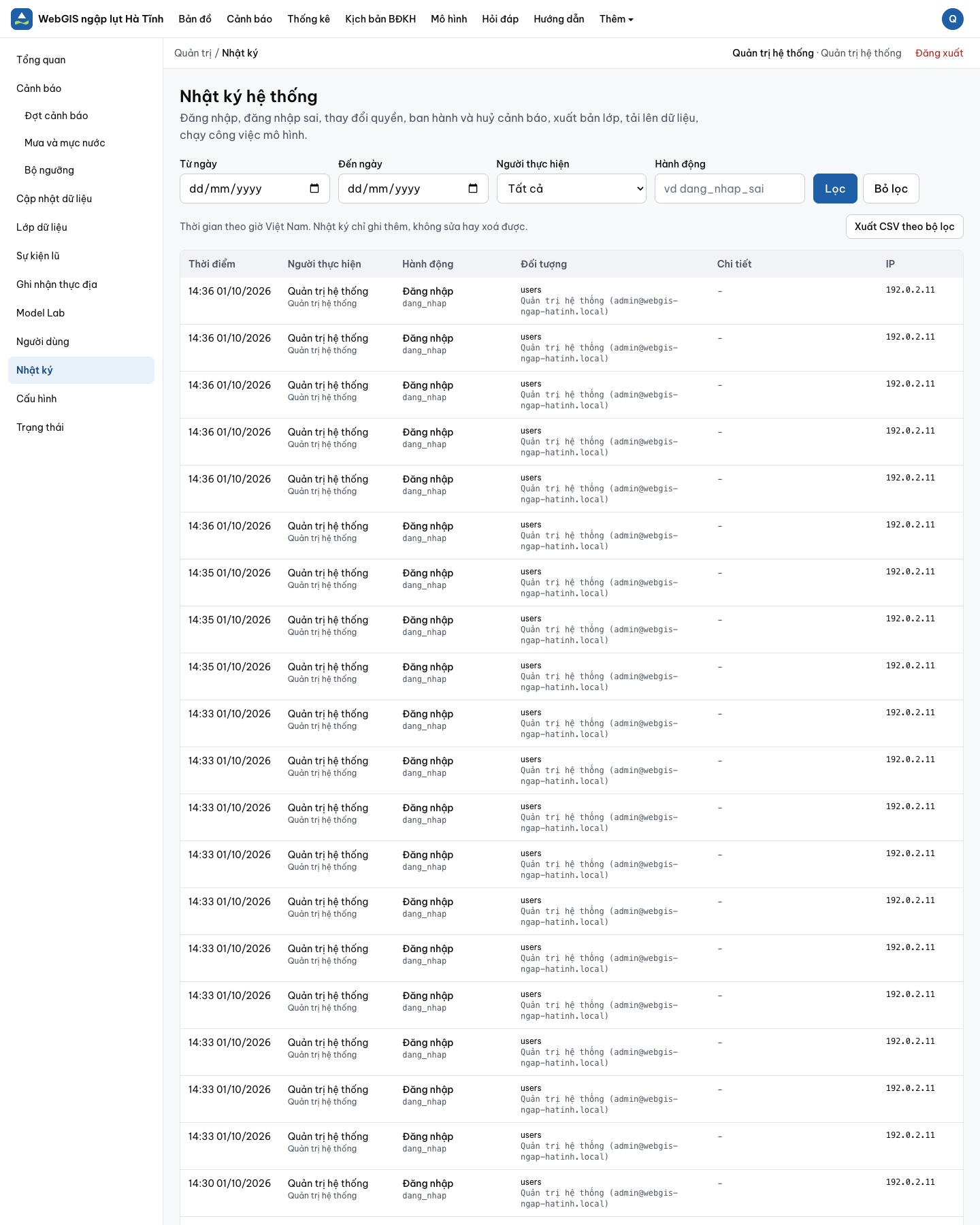Focus the Từ ngày date input
Image resolution: width=980 pixels, height=1225 pixels.
click(x=255, y=189)
